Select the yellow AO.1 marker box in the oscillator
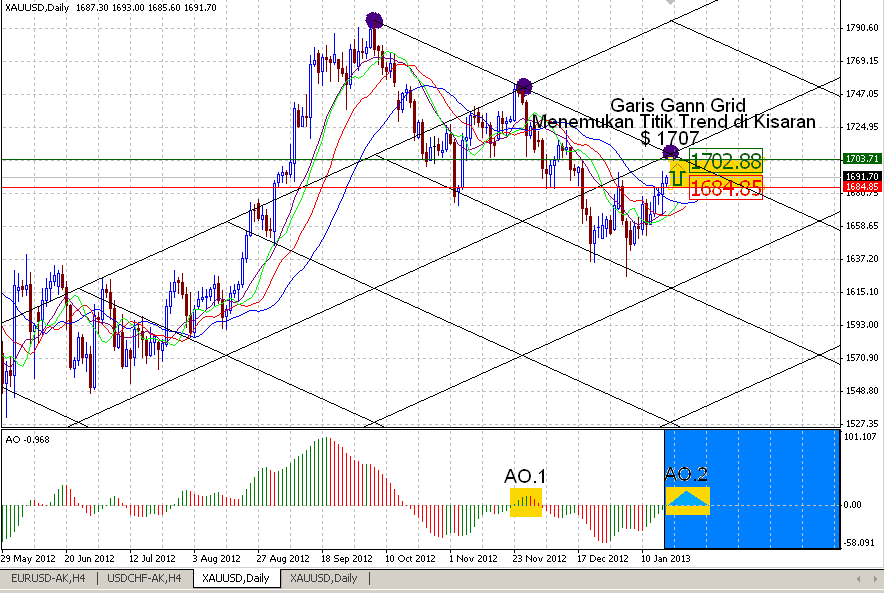 tap(526, 501)
